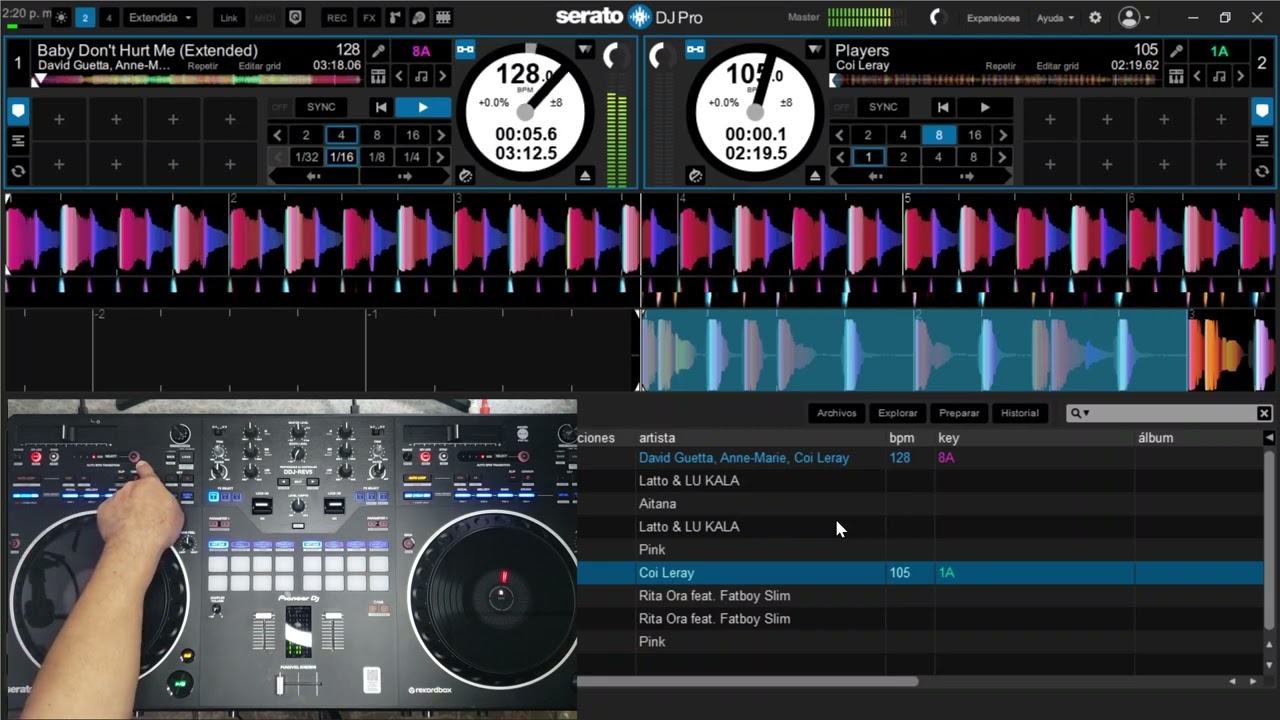Open deck 1 piano keys icon
Screen dimensions: 1280x720
click(x=378, y=76)
